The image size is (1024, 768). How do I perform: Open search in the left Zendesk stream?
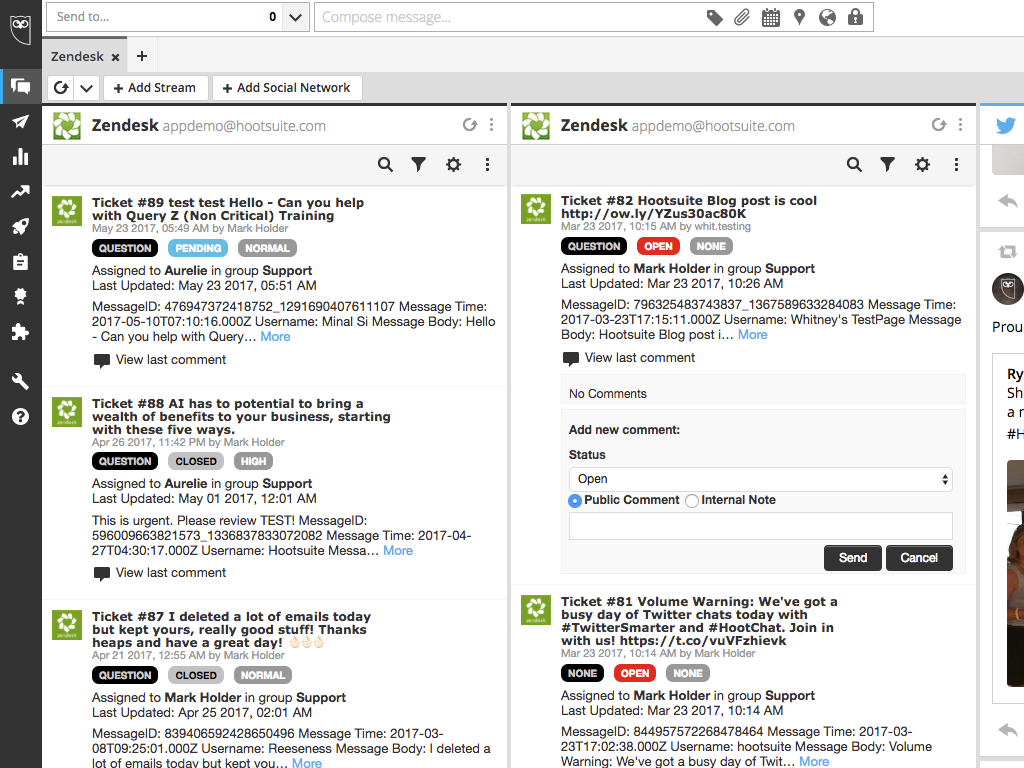385,164
